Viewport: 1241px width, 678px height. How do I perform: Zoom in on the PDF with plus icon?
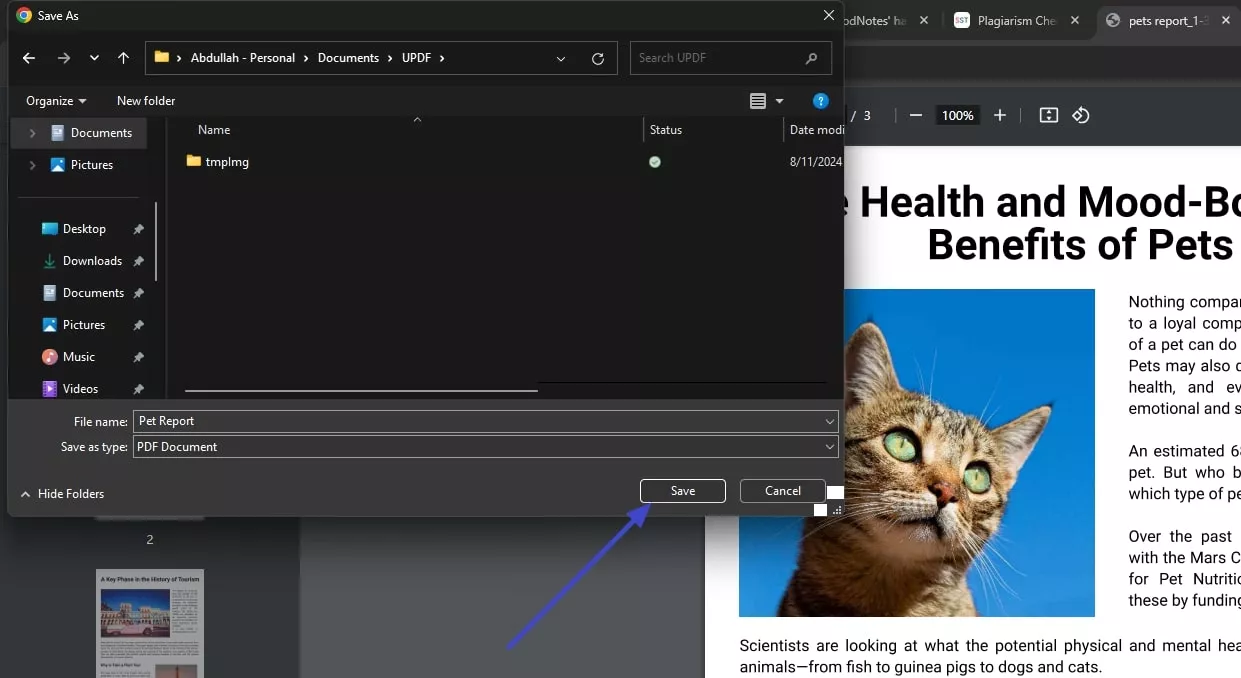999,115
